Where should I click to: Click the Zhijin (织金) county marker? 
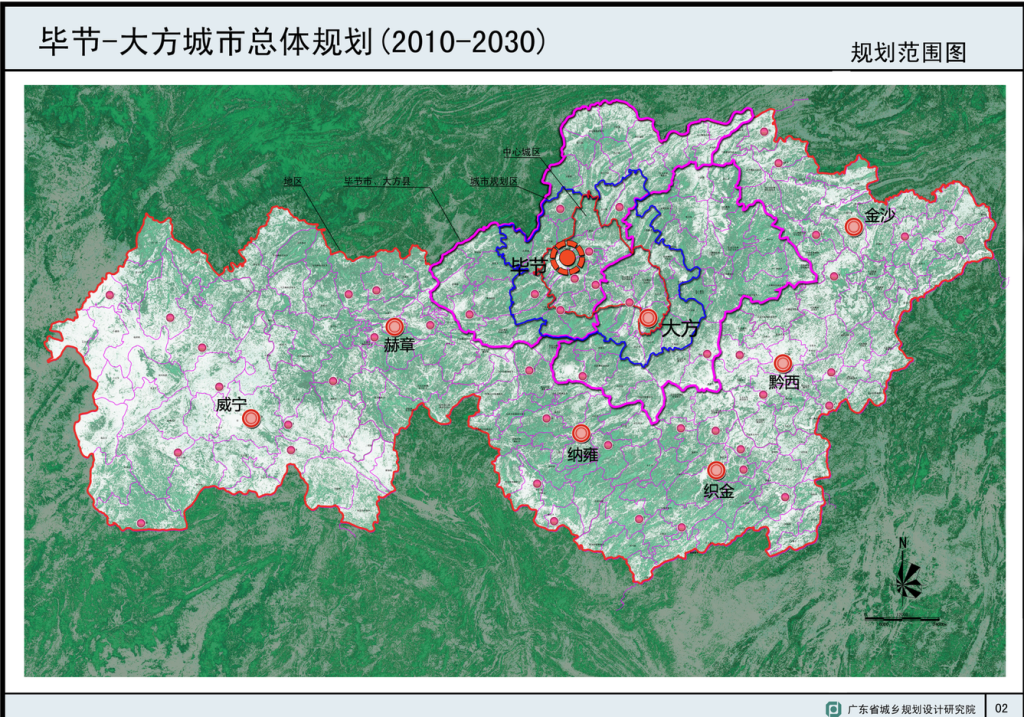(x=716, y=470)
